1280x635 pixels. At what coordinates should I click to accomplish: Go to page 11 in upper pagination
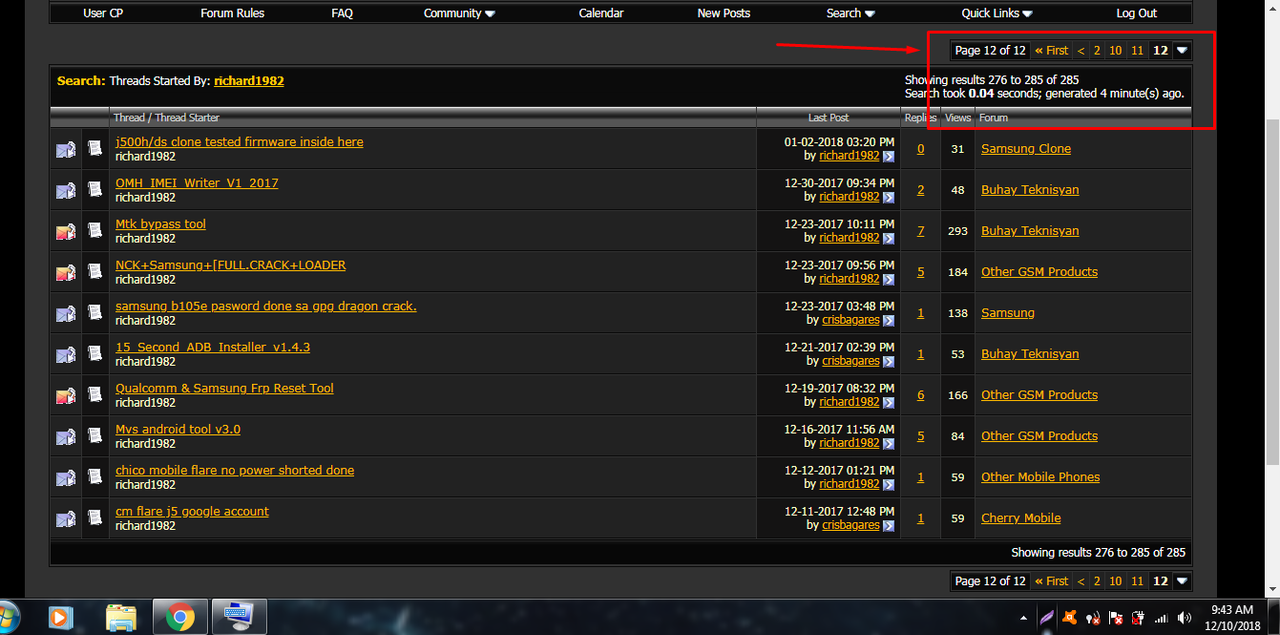pos(1137,50)
